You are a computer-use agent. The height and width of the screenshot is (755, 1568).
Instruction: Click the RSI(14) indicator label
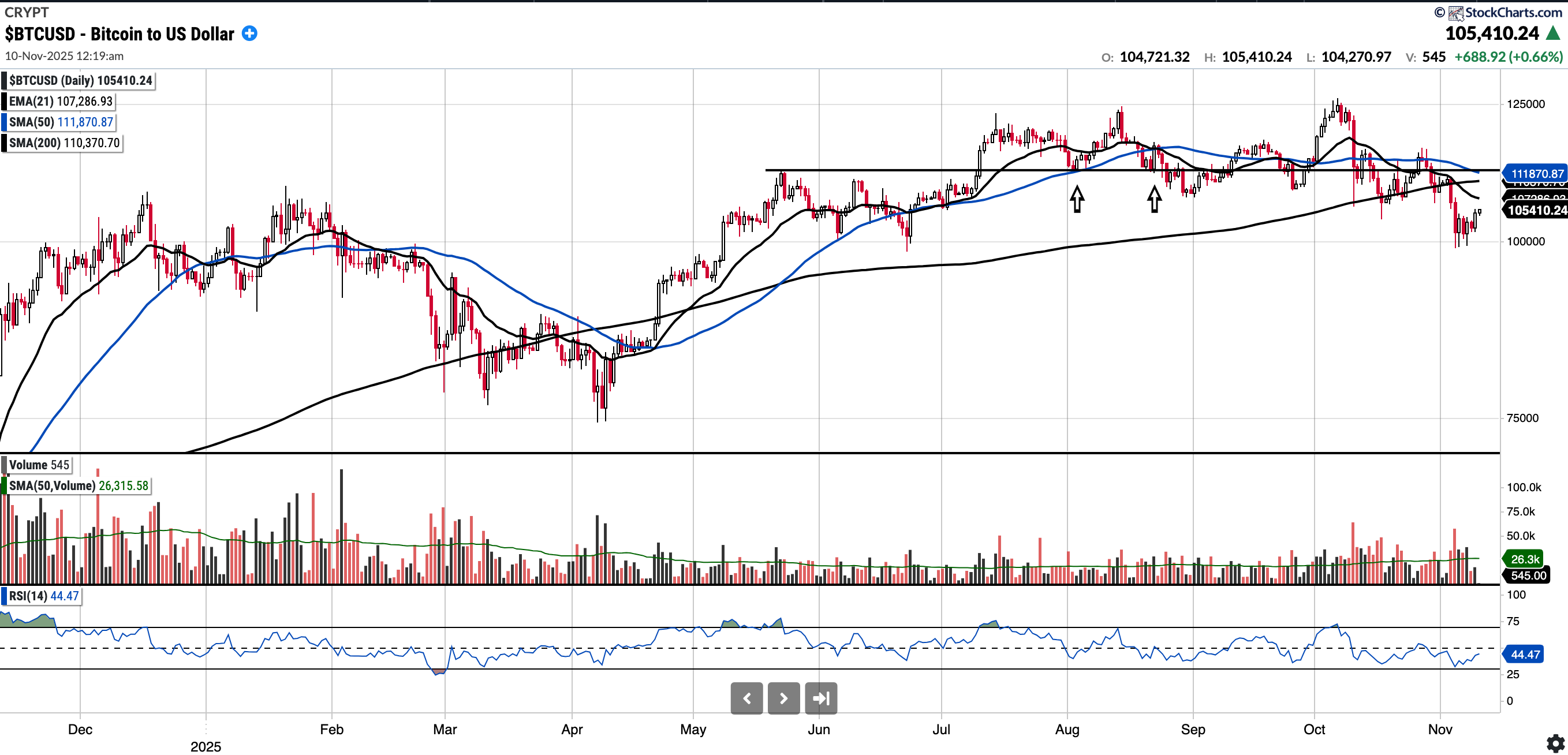pos(43,596)
